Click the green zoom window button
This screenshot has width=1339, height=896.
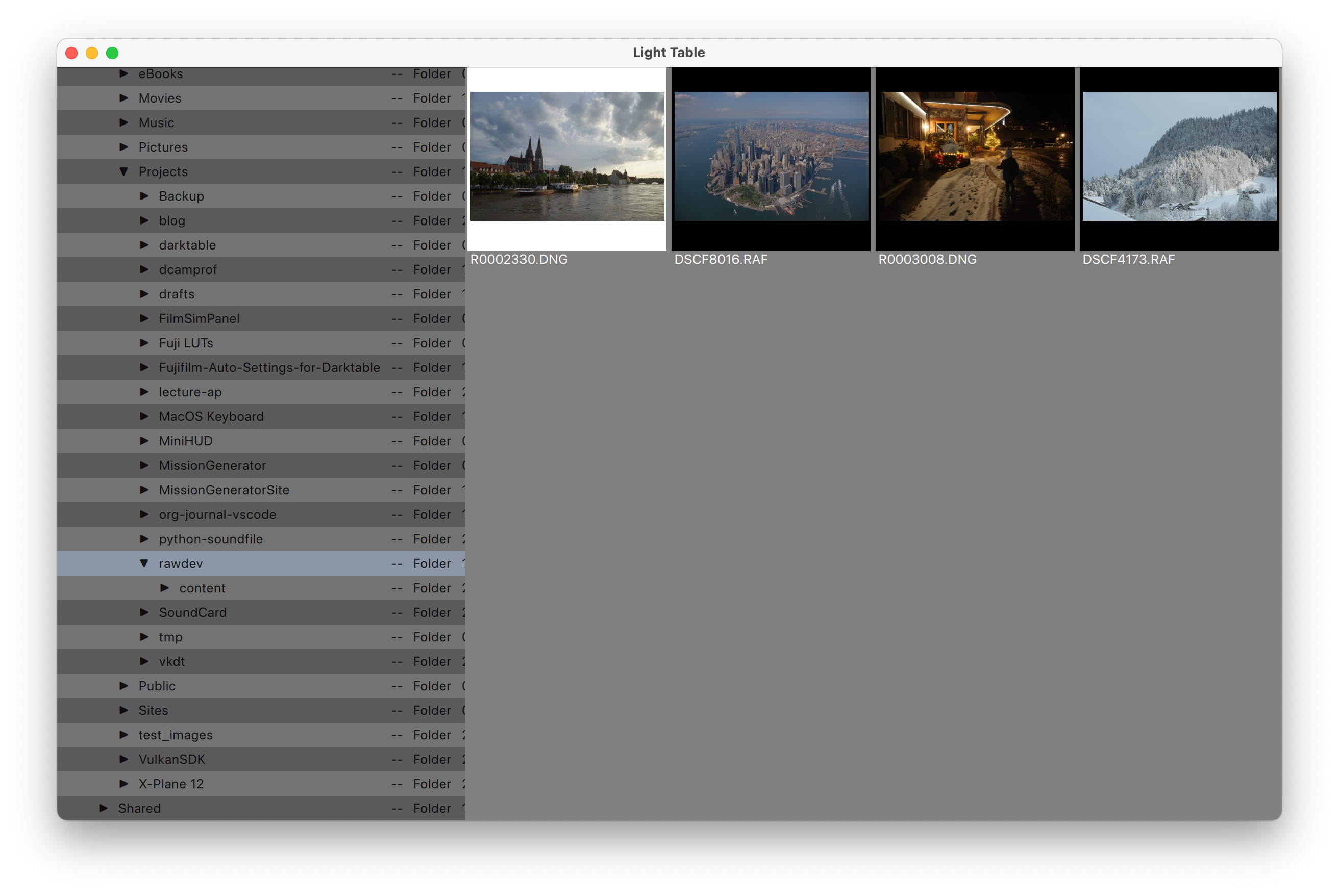113,53
